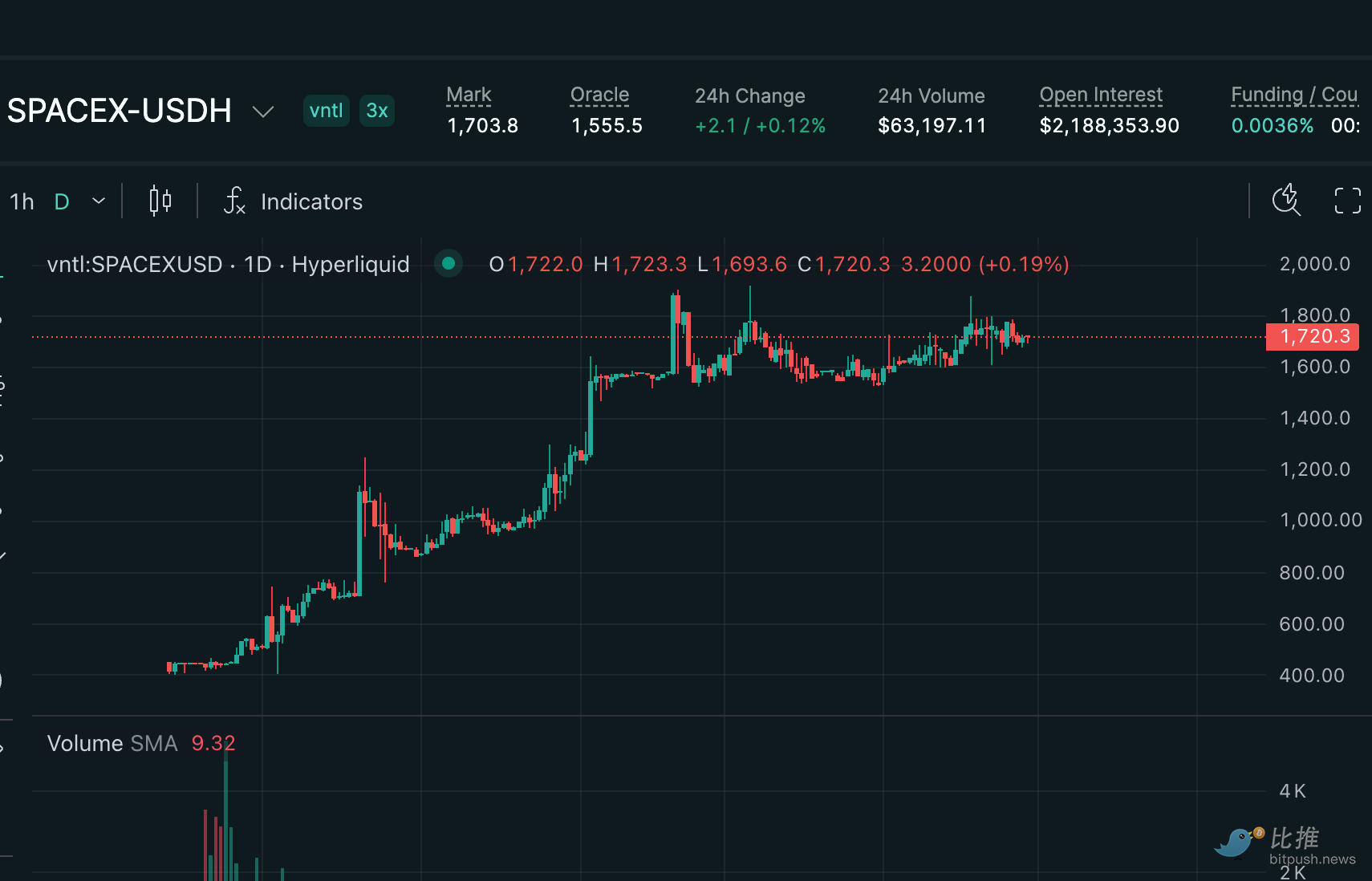Click the vntl badge
This screenshot has height=881, width=1372.
(326, 111)
